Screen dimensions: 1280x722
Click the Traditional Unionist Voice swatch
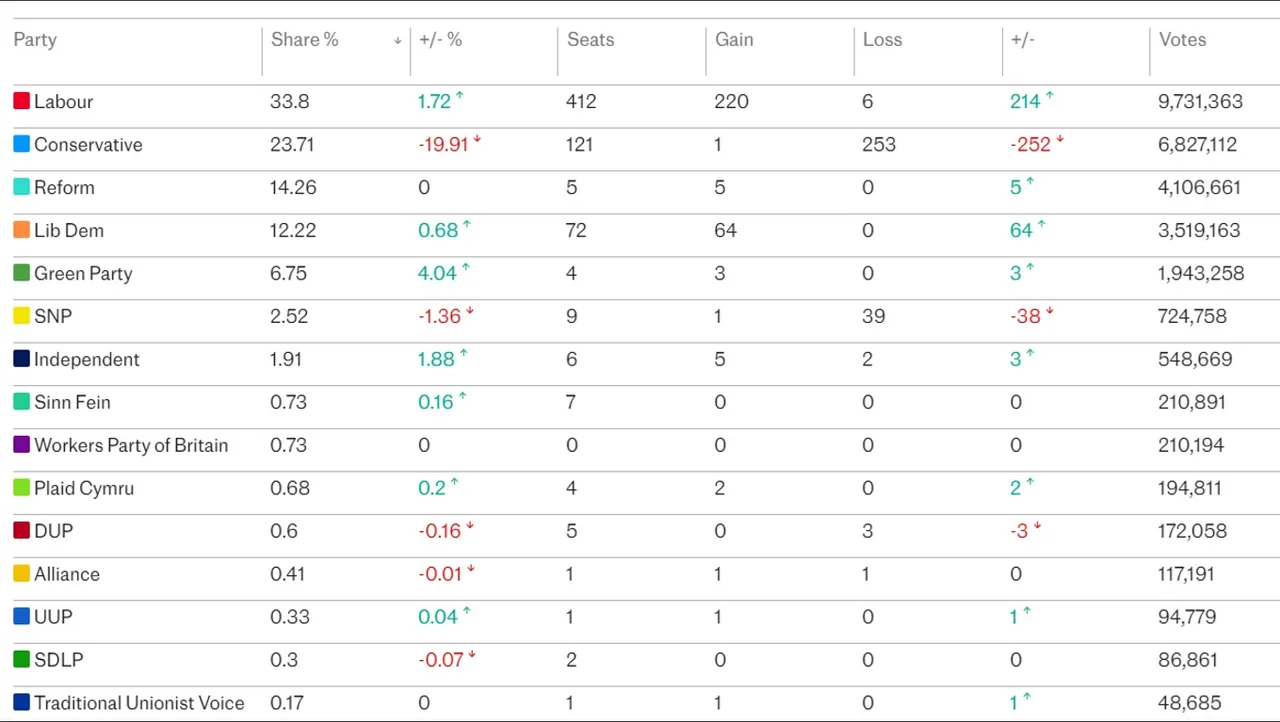point(21,703)
